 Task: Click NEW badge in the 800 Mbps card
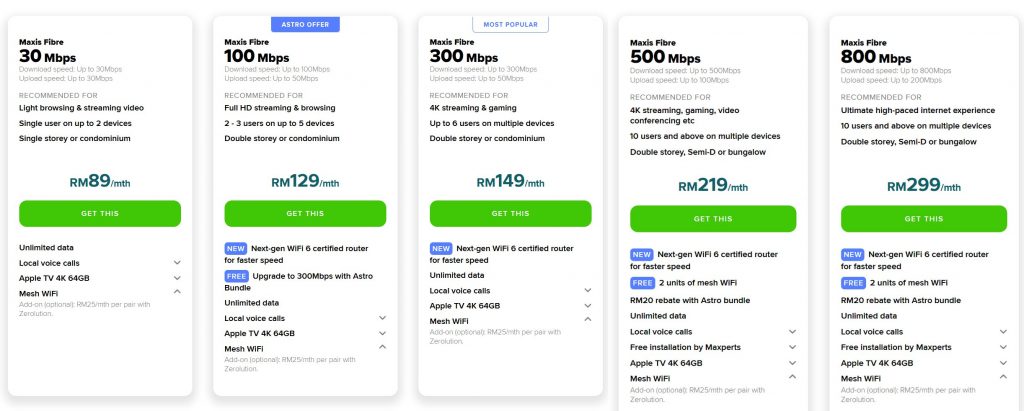[x=852, y=255]
